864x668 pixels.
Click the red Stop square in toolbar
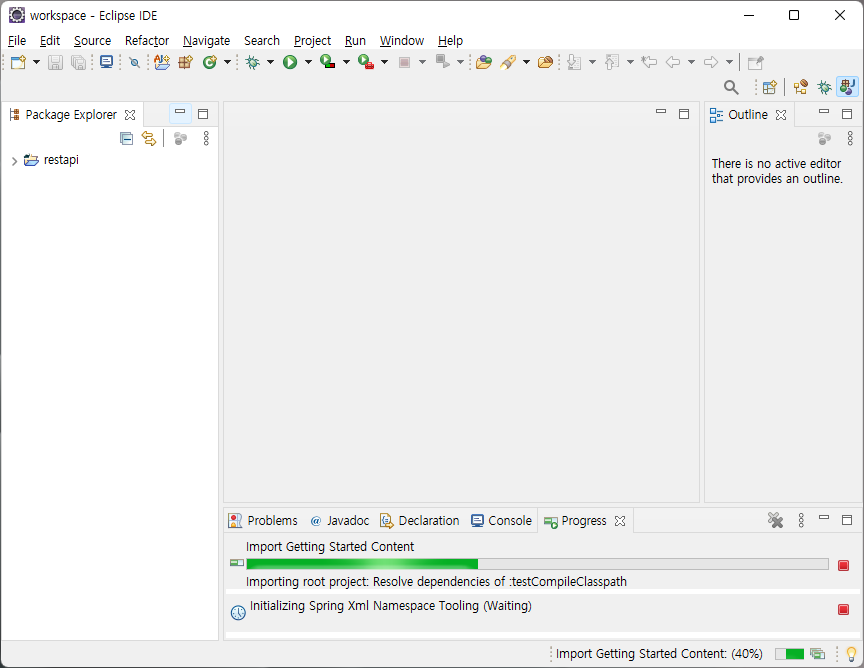pos(404,62)
